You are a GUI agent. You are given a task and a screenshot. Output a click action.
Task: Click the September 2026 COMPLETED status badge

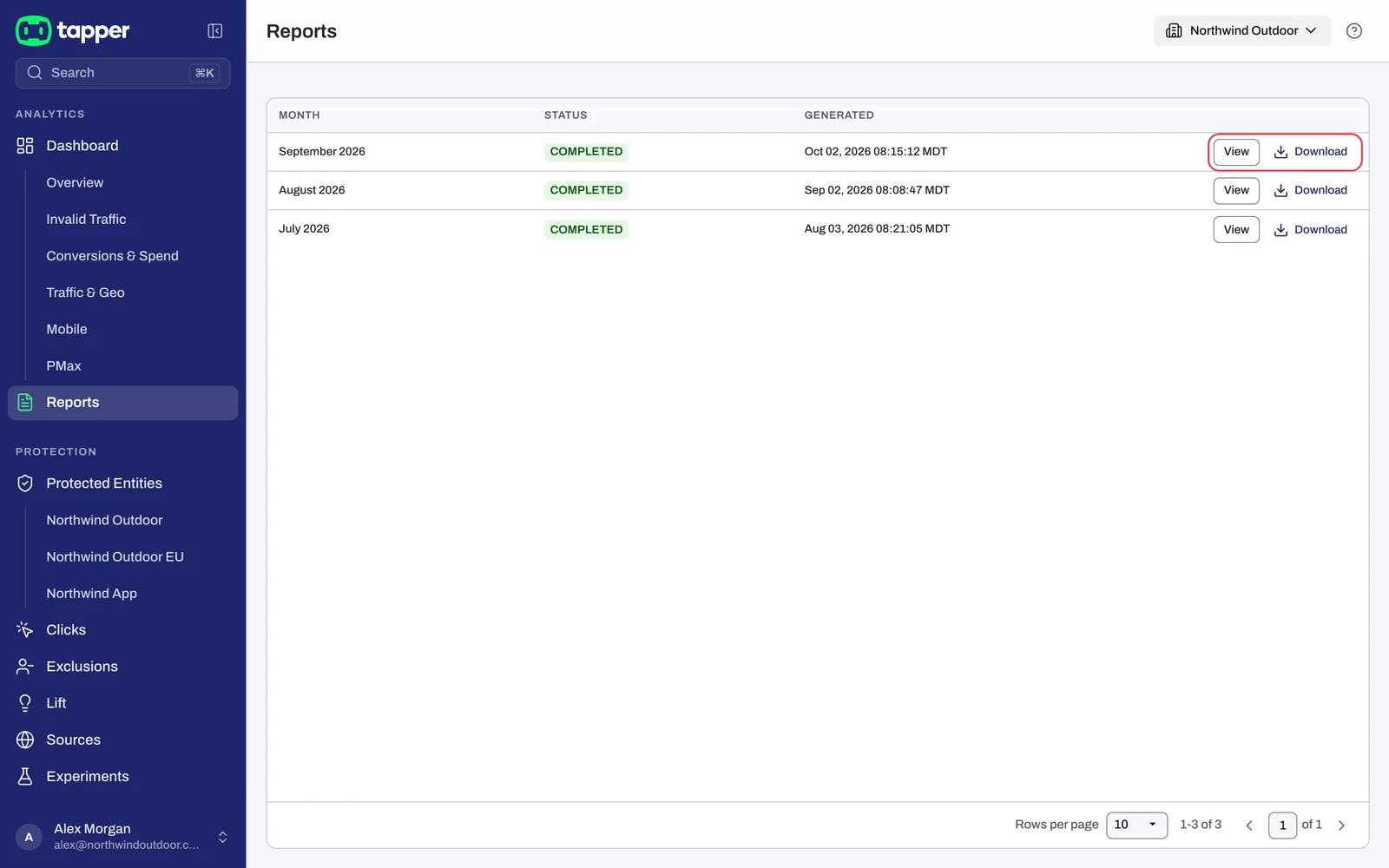[x=586, y=152]
